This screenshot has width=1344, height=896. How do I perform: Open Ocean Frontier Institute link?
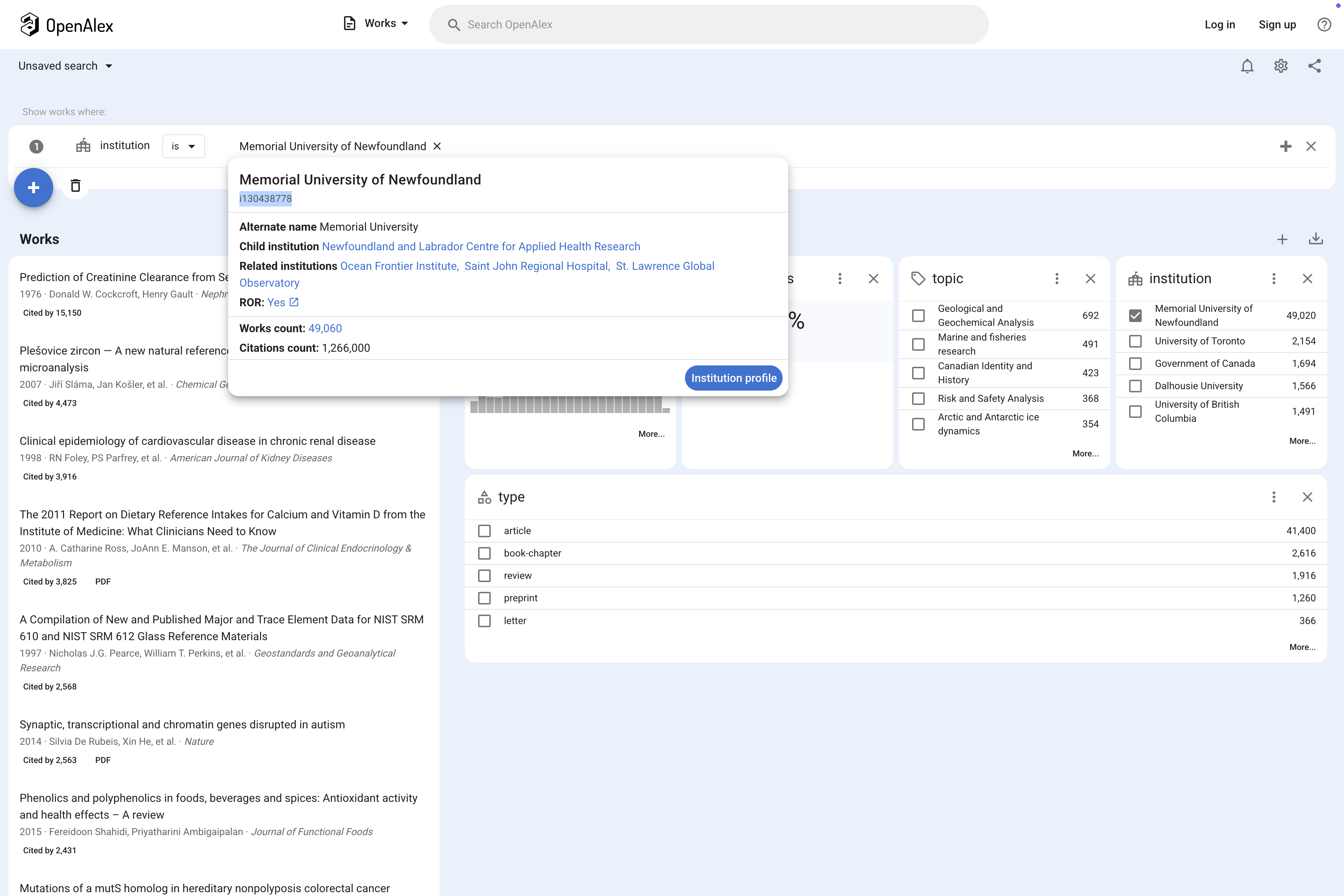click(x=398, y=266)
